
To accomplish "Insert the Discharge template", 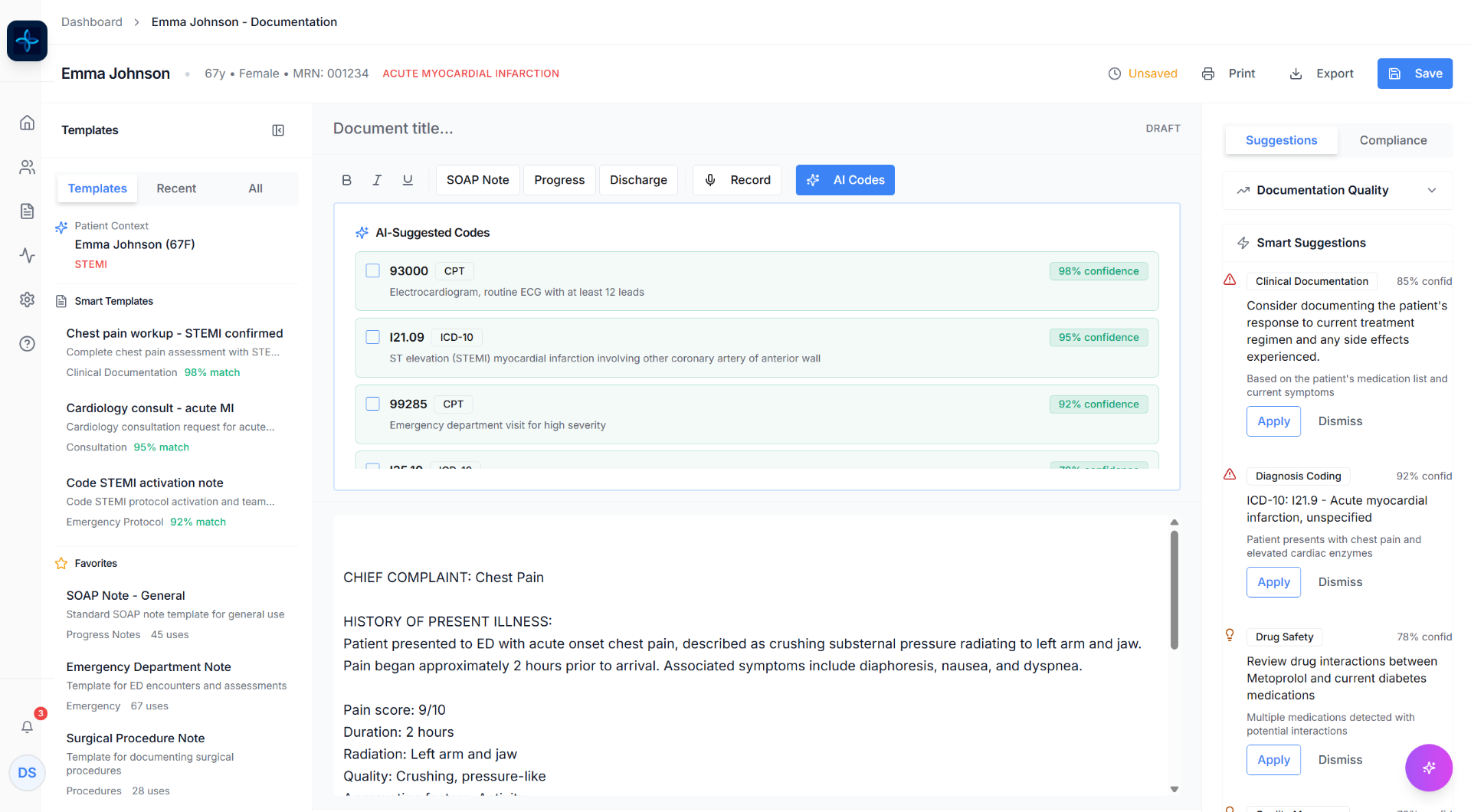I will (638, 180).
